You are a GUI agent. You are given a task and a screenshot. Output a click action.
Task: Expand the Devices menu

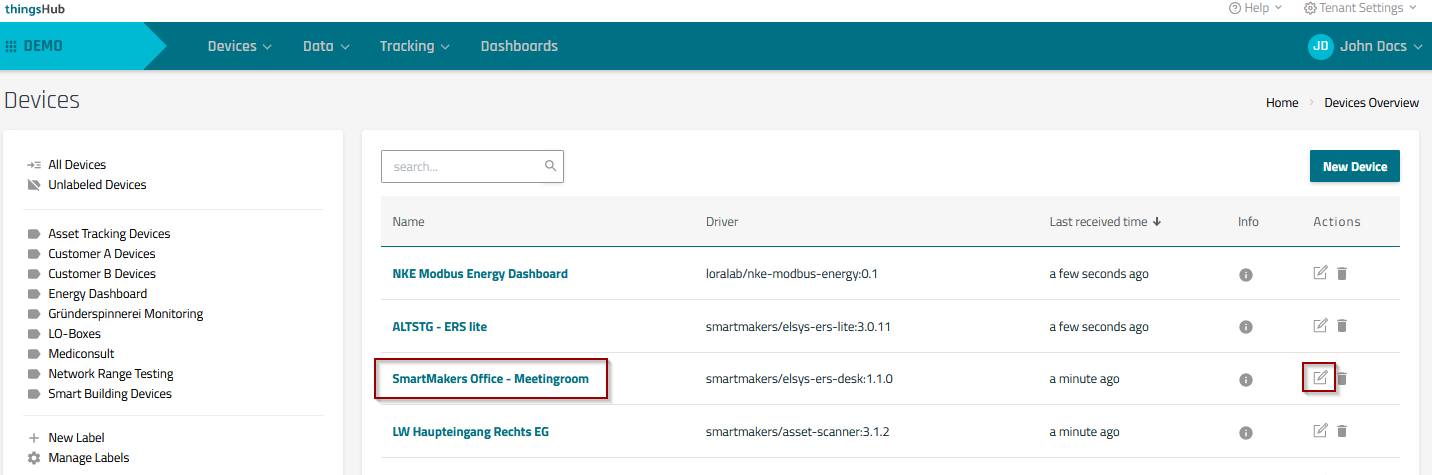coord(239,46)
